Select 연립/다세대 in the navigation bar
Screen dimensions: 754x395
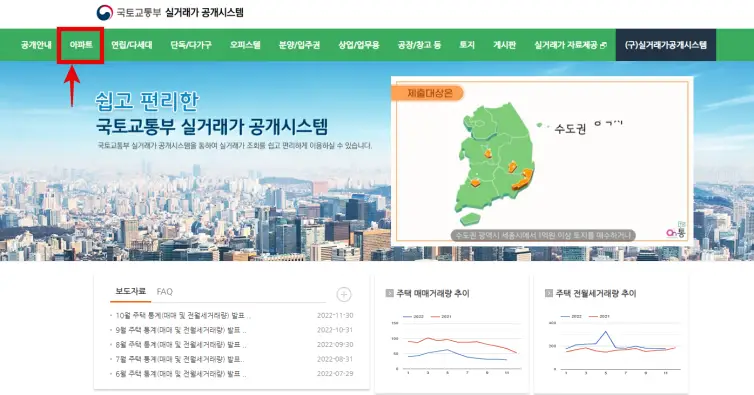tap(131, 45)
